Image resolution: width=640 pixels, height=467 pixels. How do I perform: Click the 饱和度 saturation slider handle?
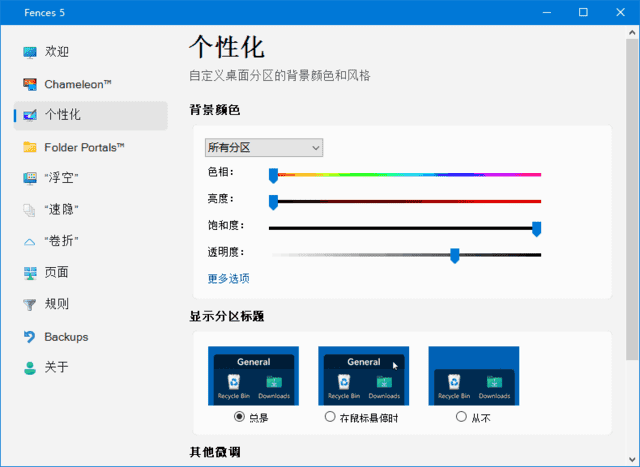[x=537, y=229]
